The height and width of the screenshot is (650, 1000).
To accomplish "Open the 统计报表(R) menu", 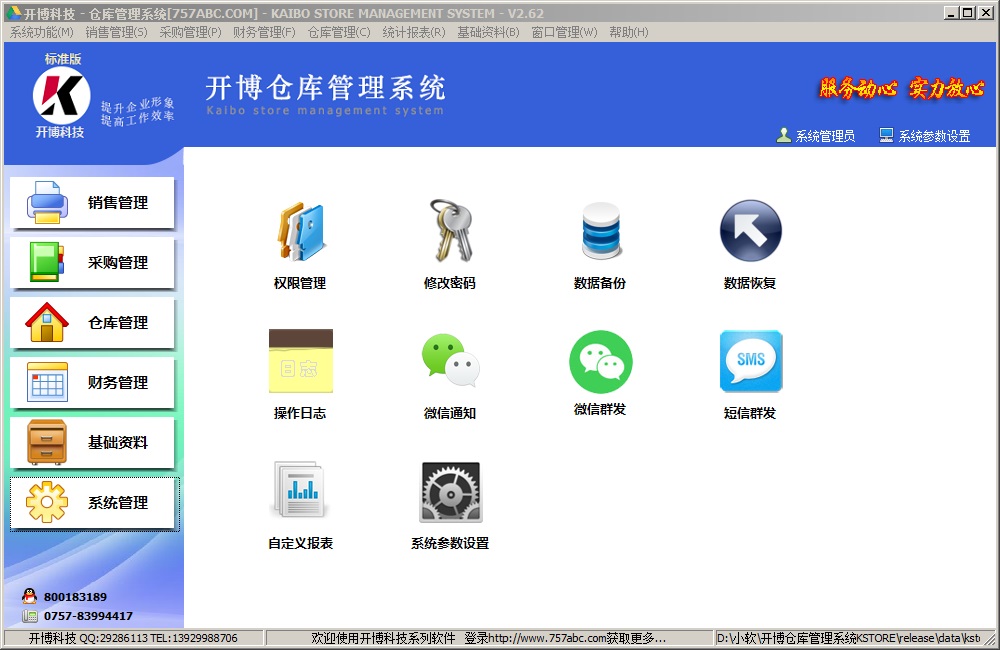I will (414, 32).
